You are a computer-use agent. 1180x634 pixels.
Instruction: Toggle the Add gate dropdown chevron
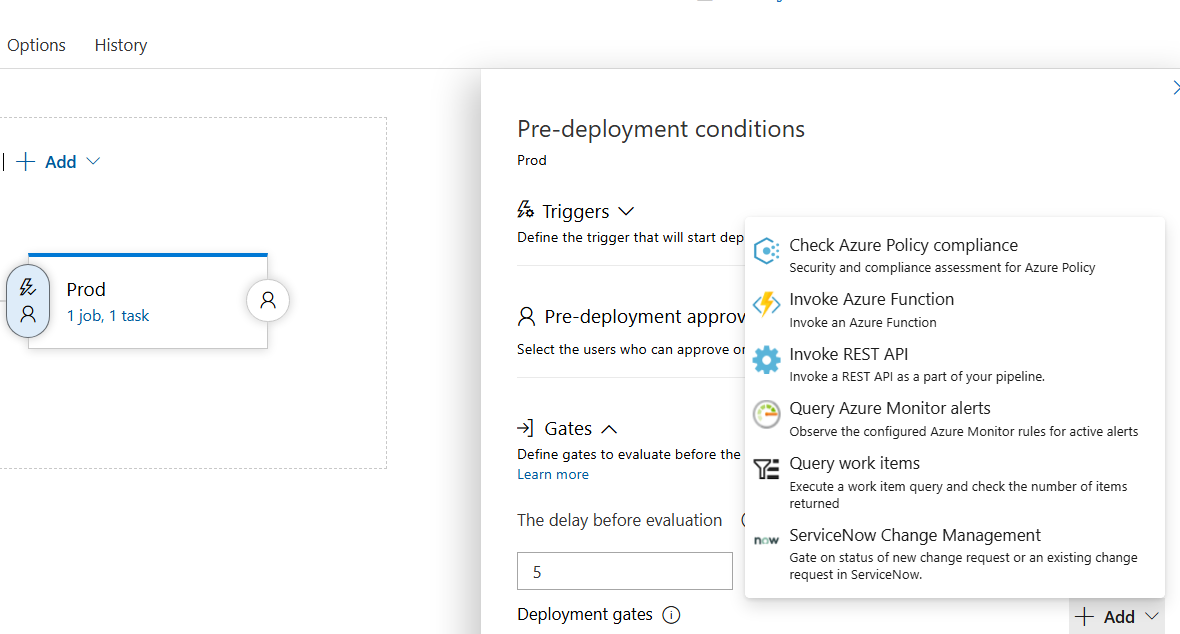(1151, 616)
